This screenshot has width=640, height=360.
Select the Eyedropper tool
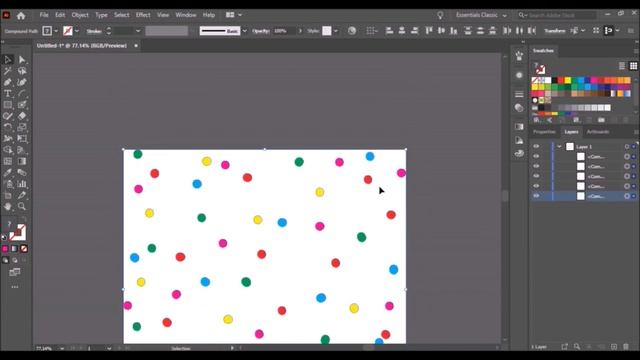pos(7,173)
